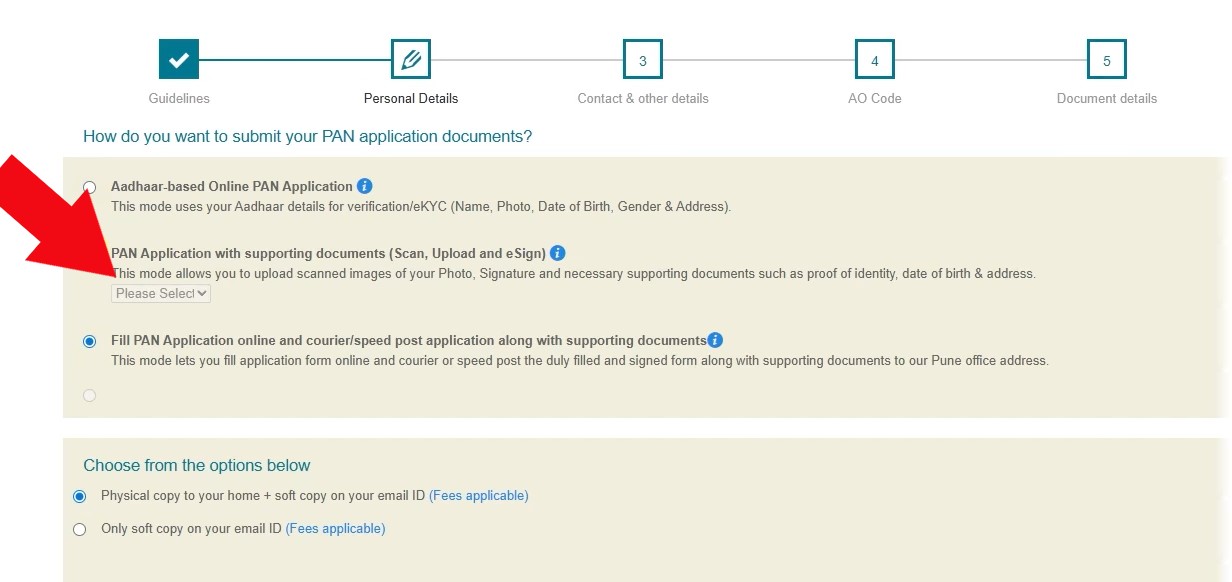Click the step 5 circle icon
Screen dimensions: 1232x582
pos(1106,59)
